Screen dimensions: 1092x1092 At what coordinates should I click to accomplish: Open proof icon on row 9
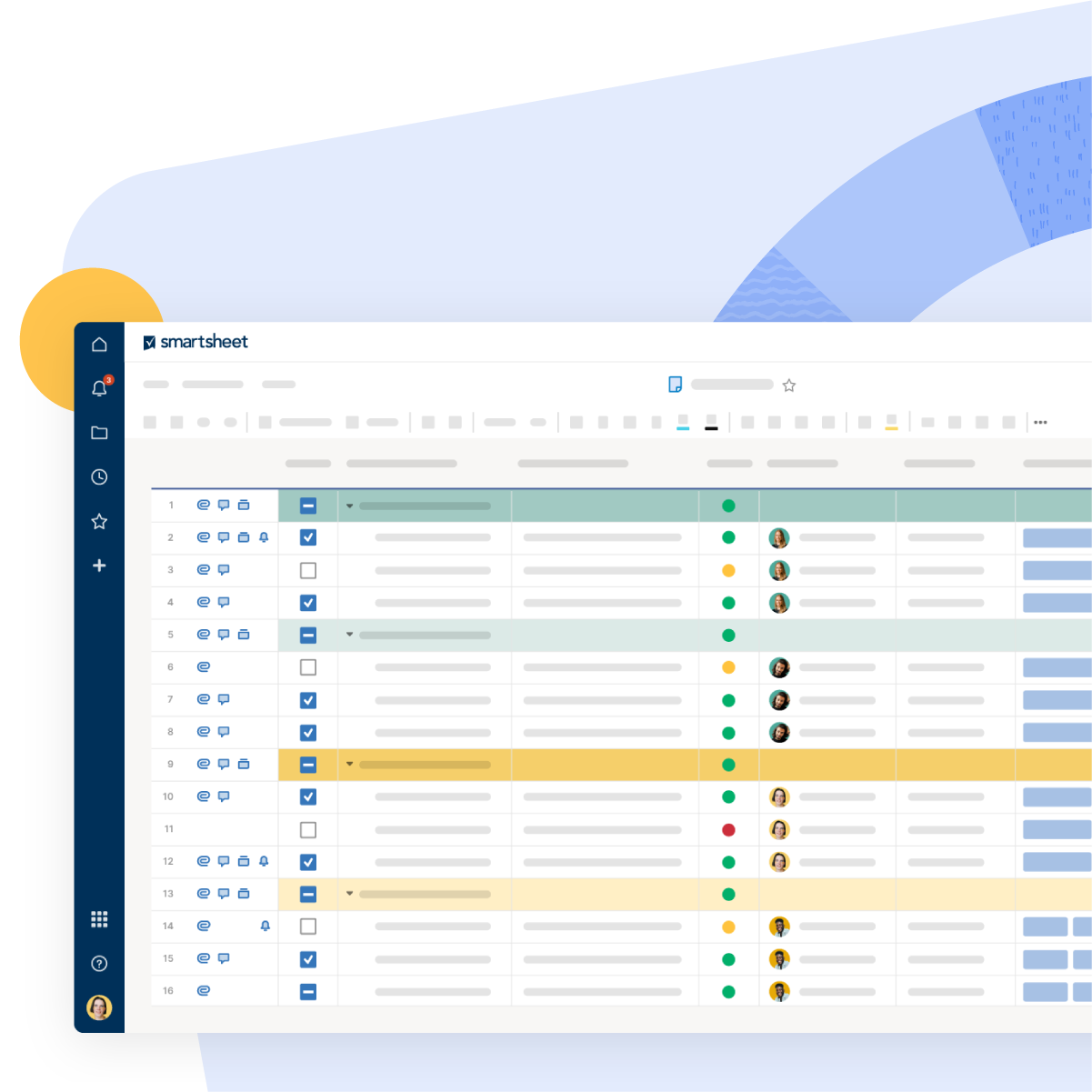click(x=244, y=764)
